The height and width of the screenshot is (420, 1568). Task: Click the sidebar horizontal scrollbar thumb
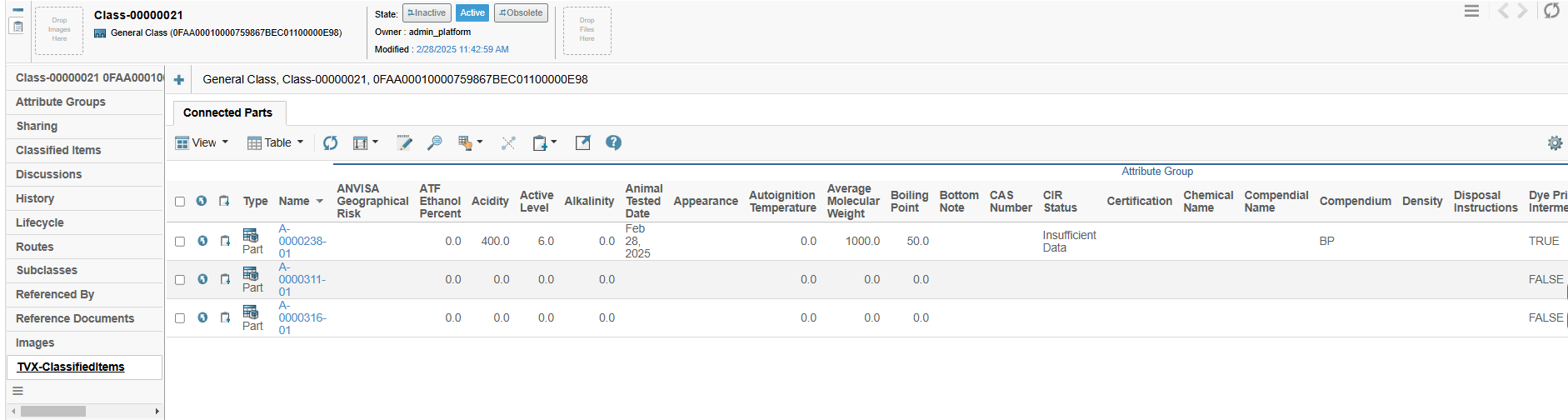[53, 411]
